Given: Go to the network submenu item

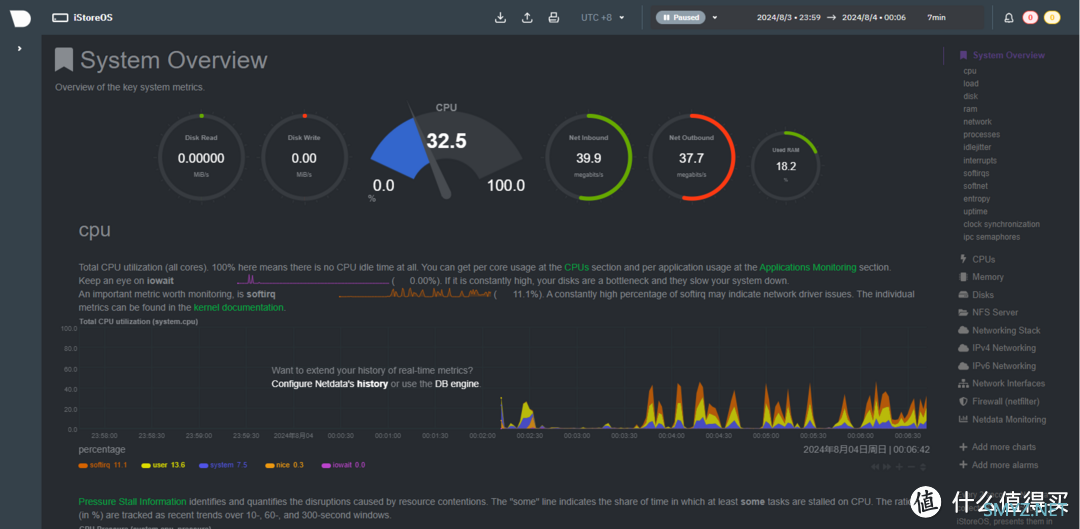Looking at the screenshot, I should point(977,122).
